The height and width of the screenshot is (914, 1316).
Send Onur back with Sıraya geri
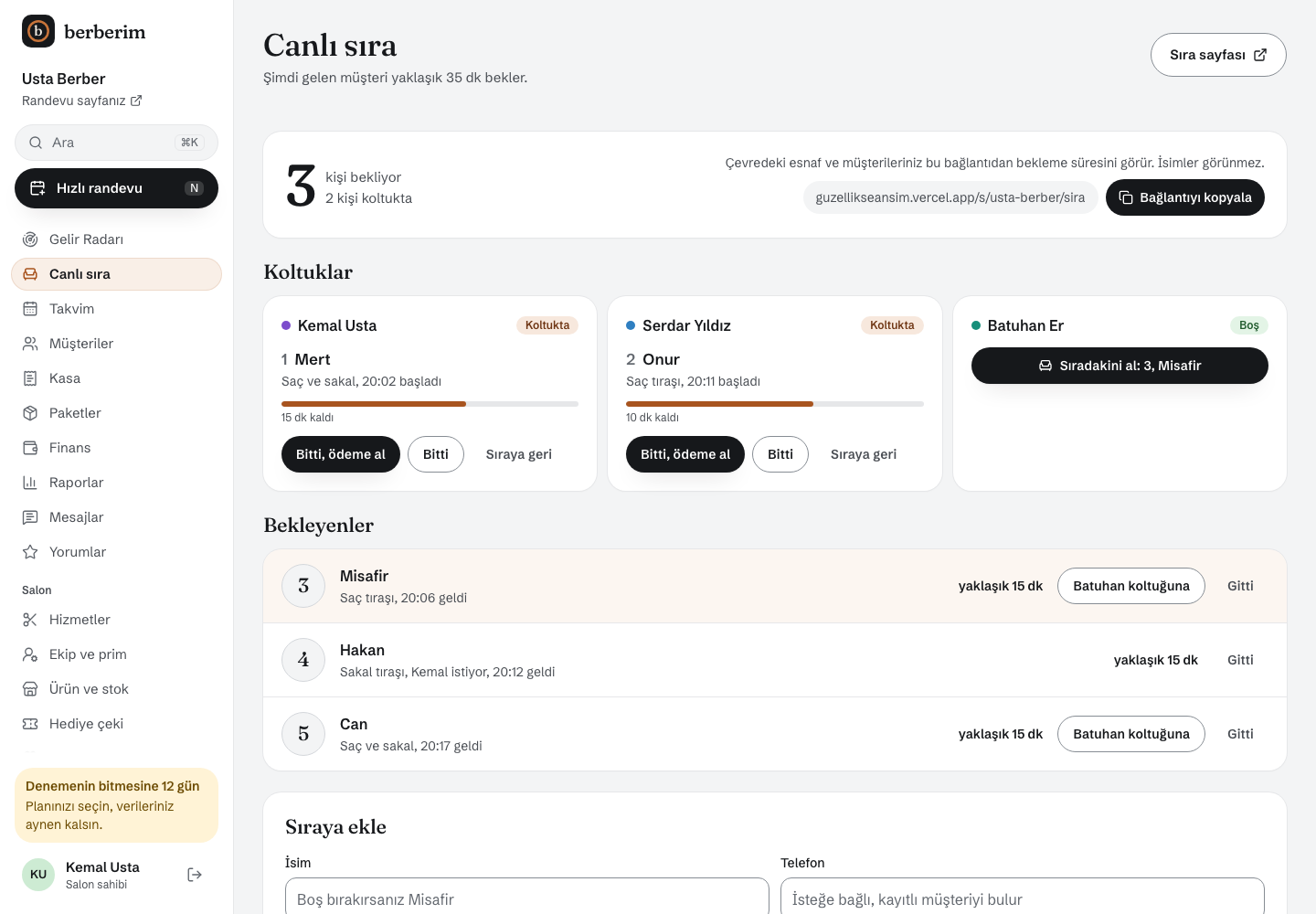(x=864, y=454)
